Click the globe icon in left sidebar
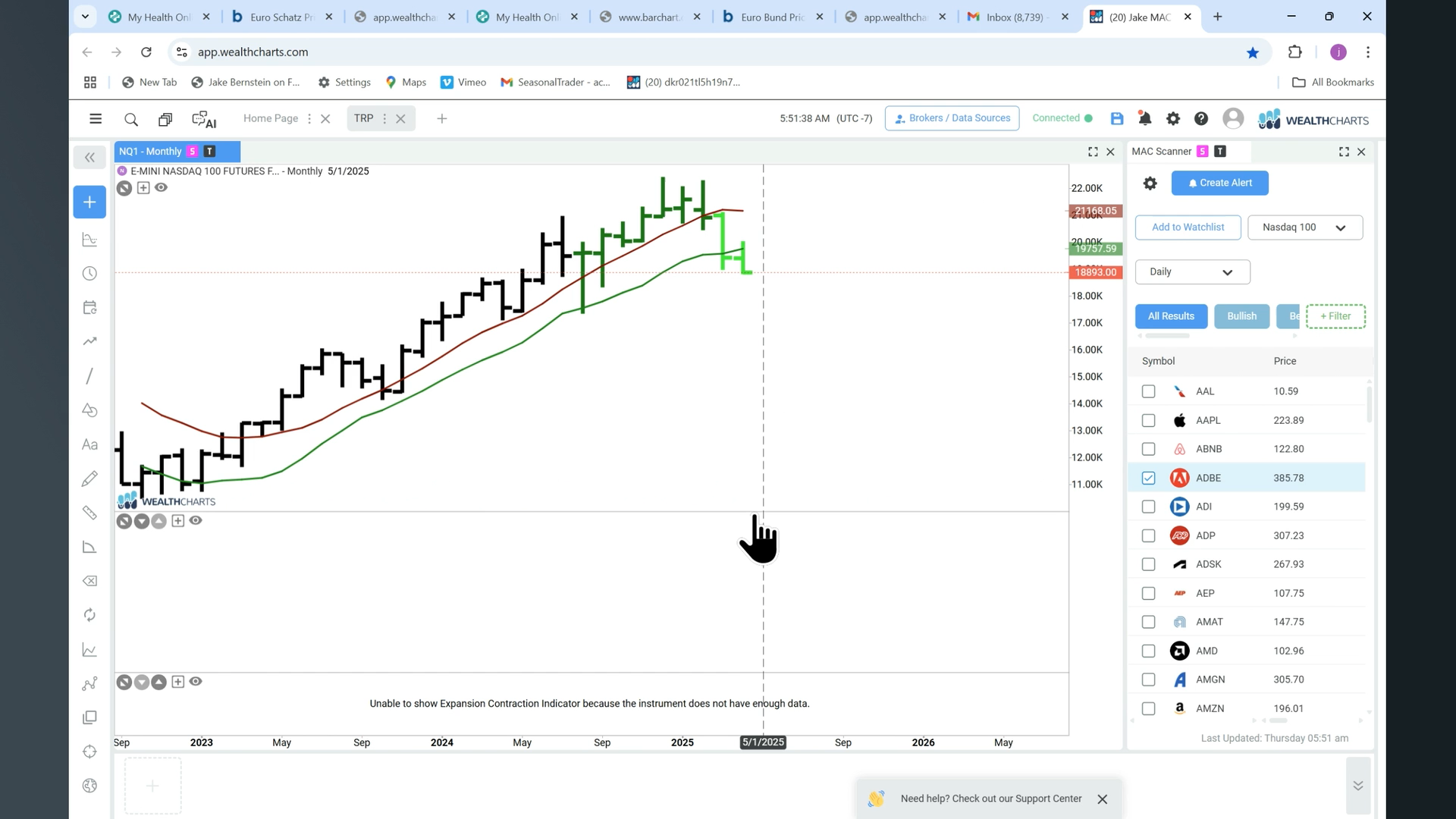This screenshot has width=1456, height=819. tap(89, 786)
